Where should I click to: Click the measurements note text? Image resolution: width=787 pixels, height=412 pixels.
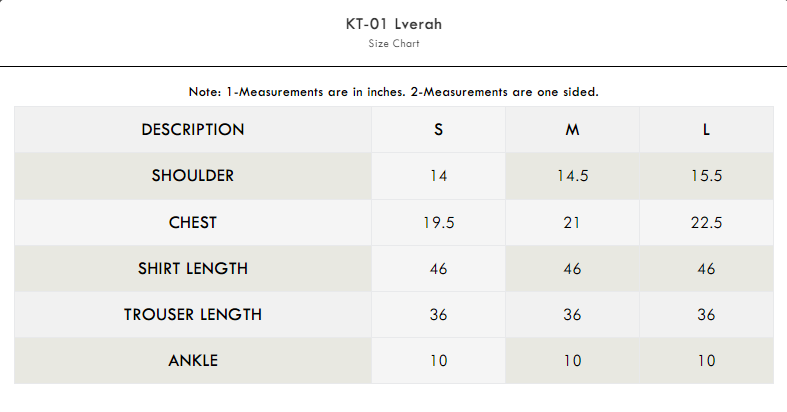pyautogui.click(x=393, y=92)
